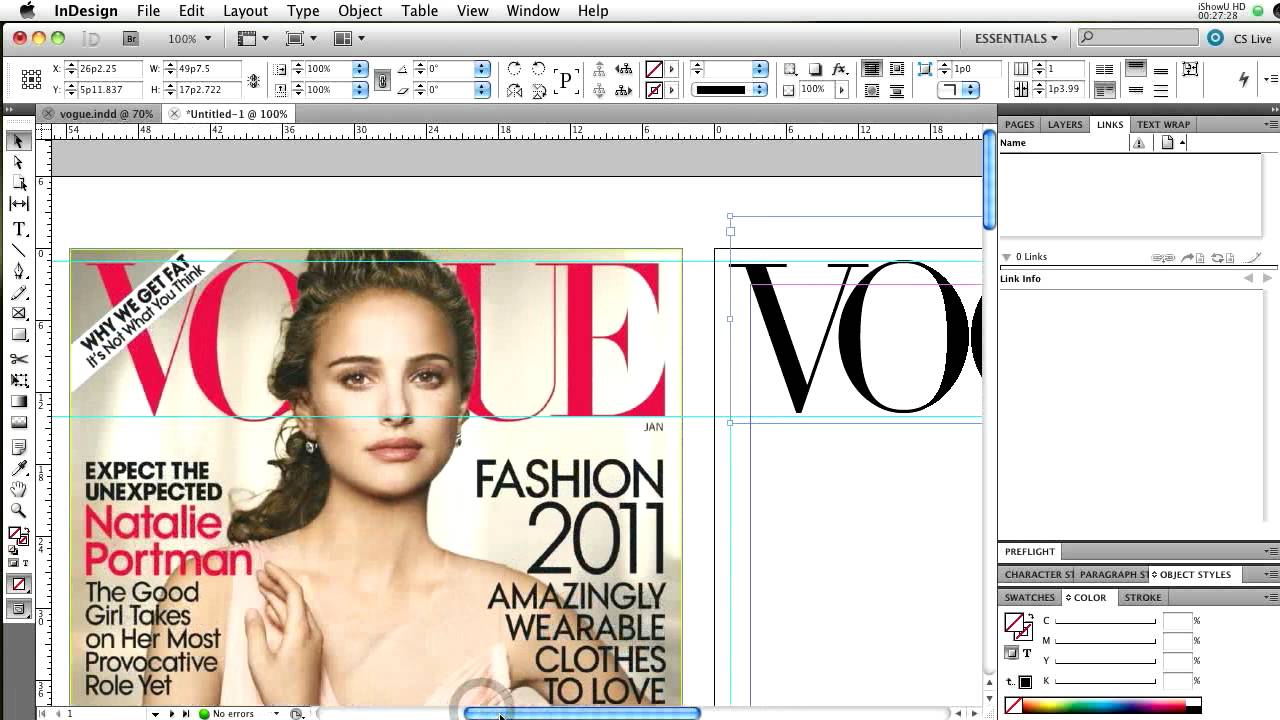This screenshot has height=720, width=1280.
Task: Select the Free Transform tool
Action: pyautogui.click(x=18, y=380)
